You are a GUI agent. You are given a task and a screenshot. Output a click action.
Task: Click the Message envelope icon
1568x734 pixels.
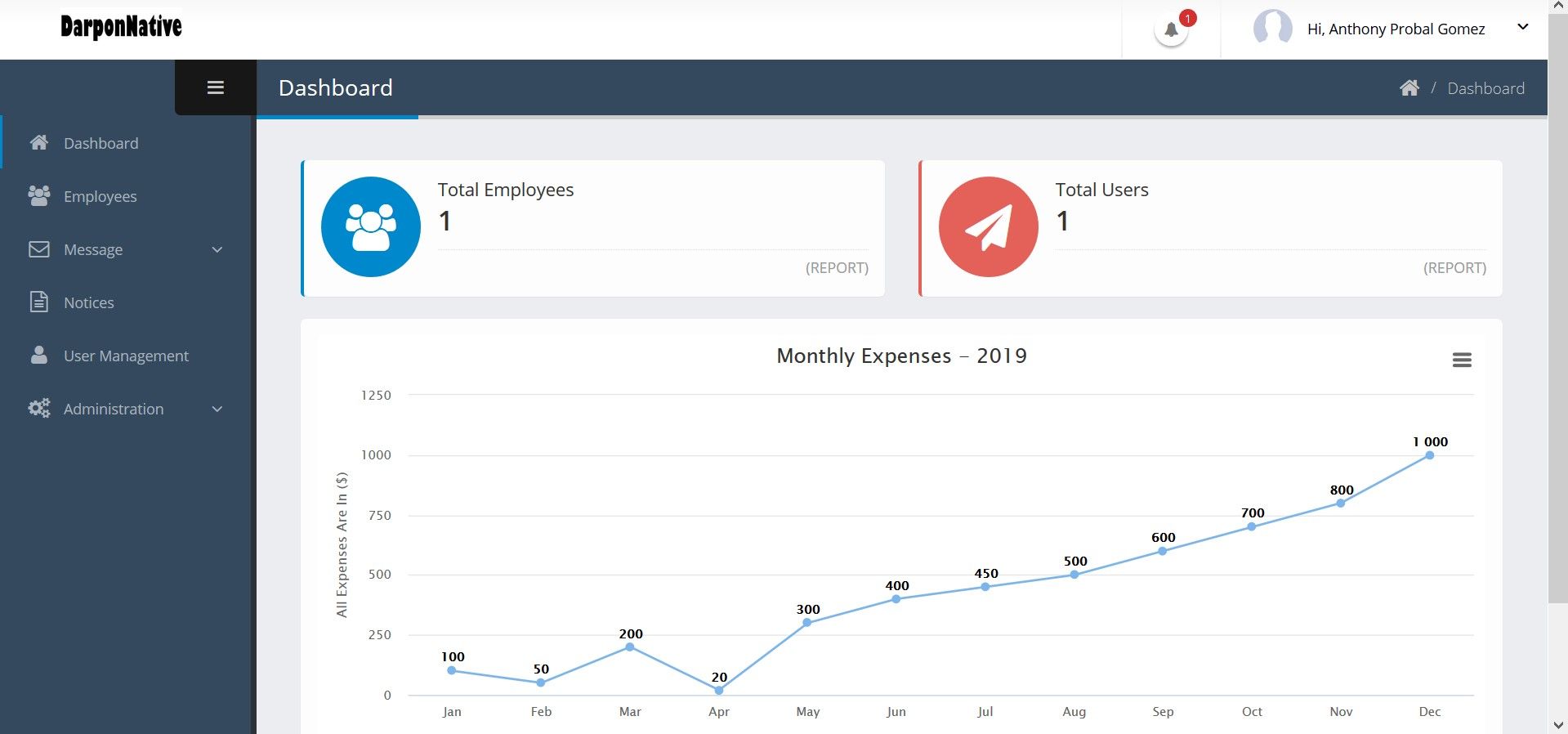[x=39, y=249]
